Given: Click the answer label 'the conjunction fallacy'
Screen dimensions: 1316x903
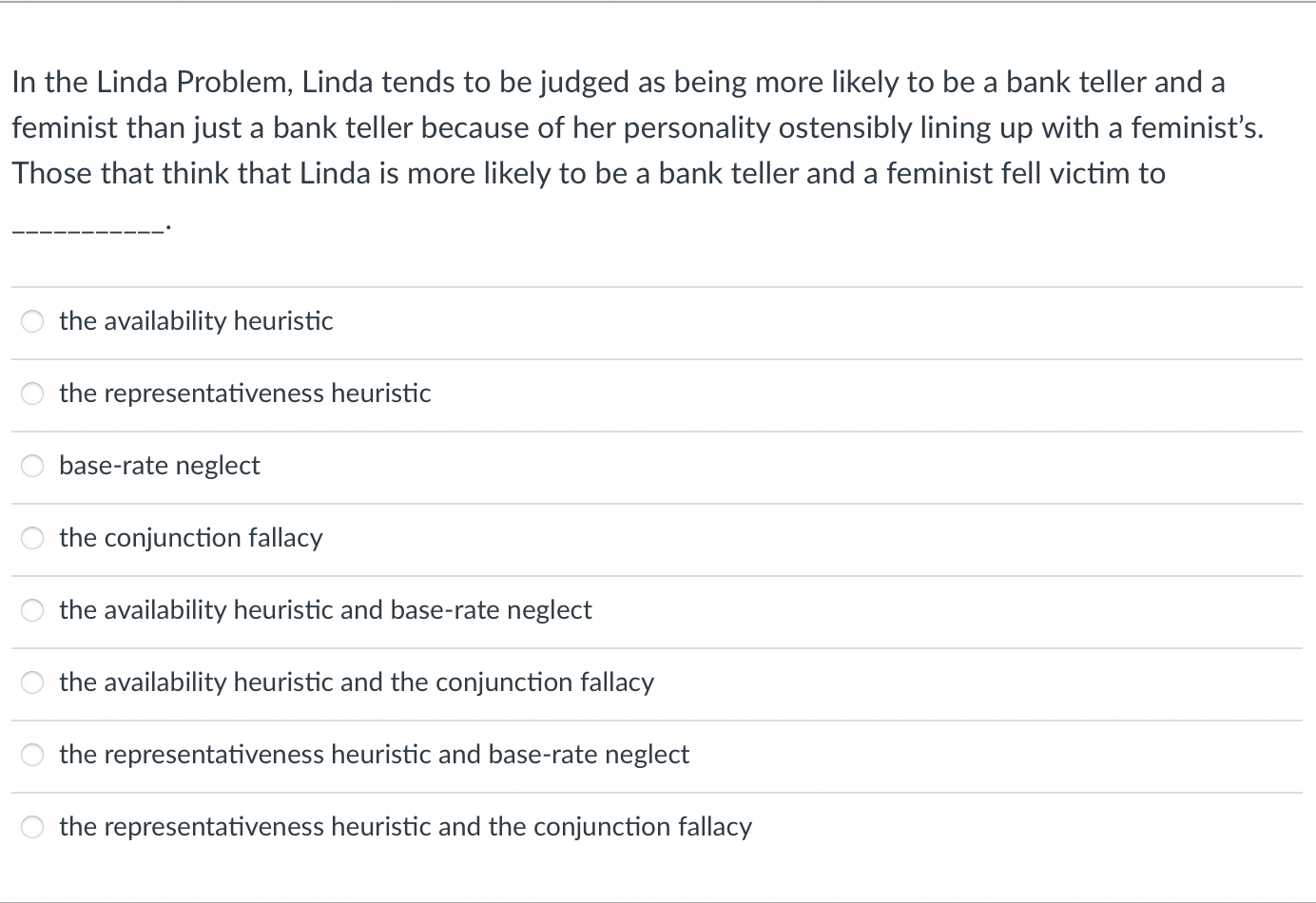Looking at the screenshot, I should 190,537.
